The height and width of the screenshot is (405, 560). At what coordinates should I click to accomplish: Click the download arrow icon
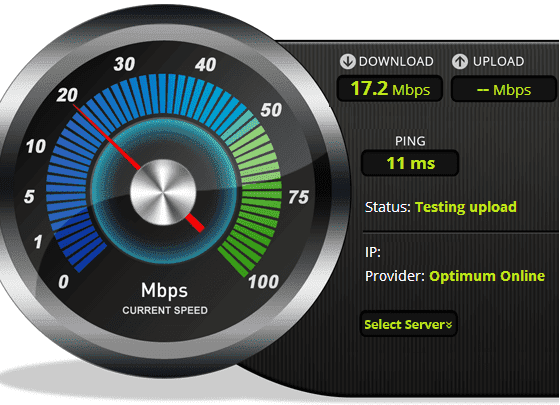pos(347,61)
